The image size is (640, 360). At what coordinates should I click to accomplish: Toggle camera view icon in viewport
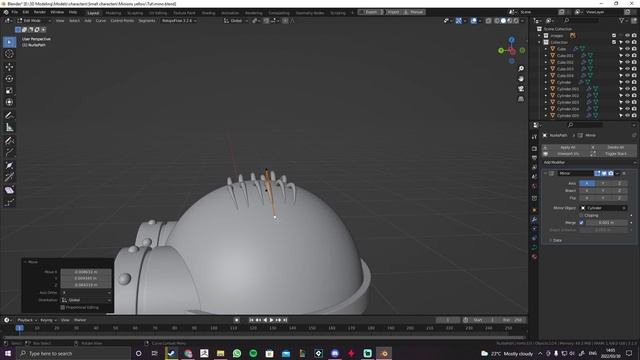(x=521, y=89)
